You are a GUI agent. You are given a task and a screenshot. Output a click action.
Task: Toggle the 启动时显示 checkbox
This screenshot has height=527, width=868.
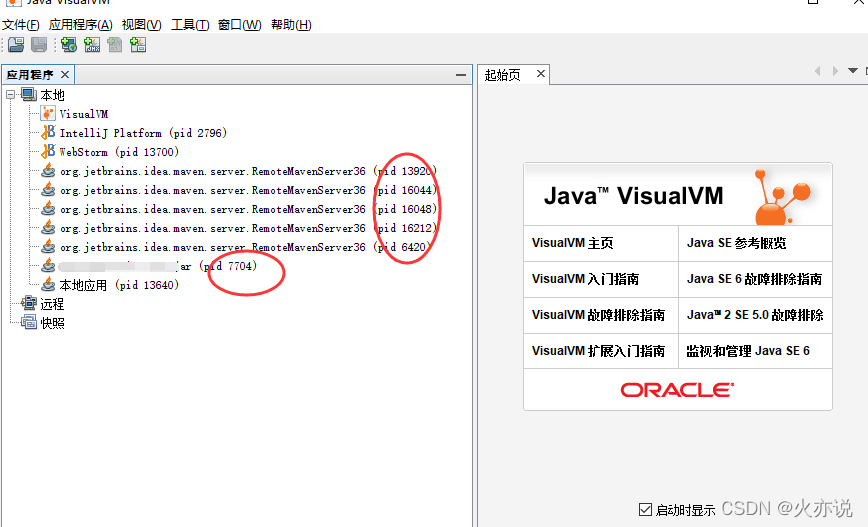click(645, 509)
